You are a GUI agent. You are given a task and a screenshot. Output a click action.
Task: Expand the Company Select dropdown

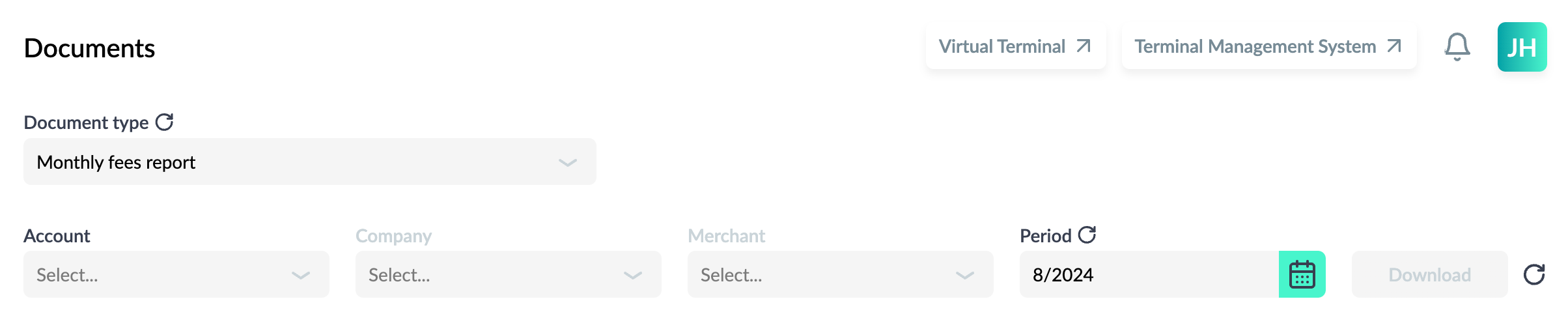(509, 274)
